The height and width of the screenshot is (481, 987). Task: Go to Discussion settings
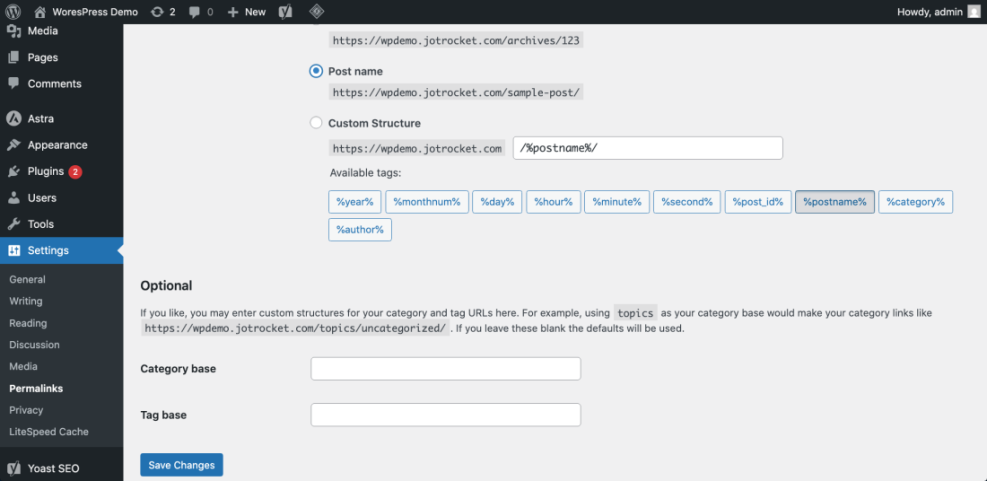click(x=35, y=344)
